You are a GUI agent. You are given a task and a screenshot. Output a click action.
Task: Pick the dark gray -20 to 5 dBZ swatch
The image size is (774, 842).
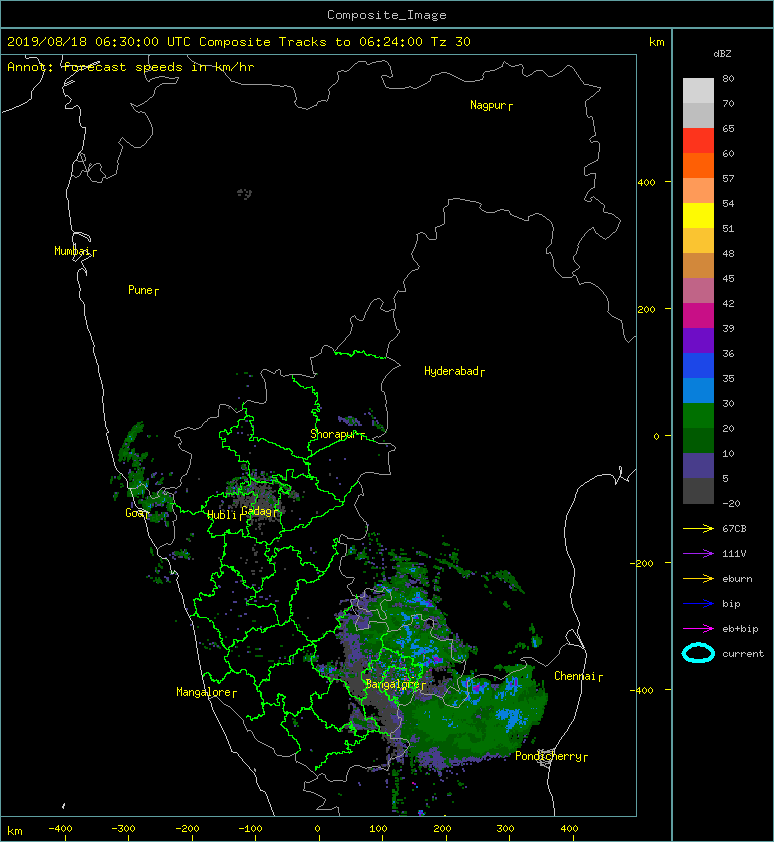[698, 491]
